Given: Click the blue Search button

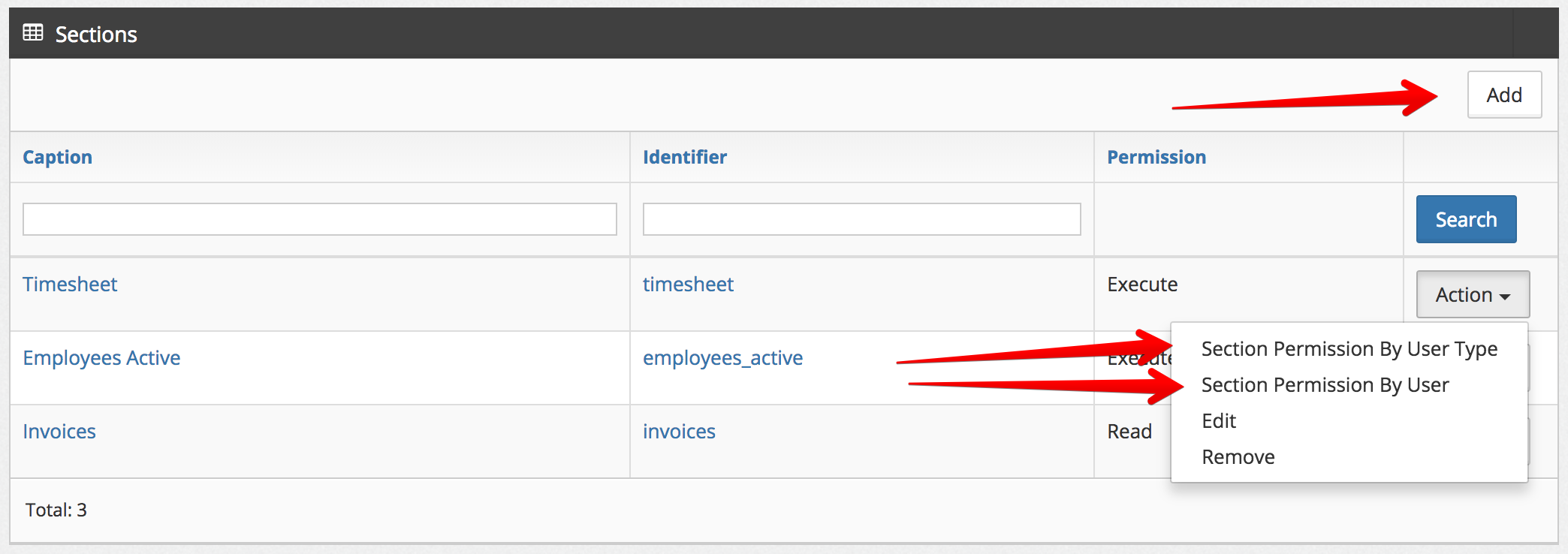Looking at the screenshot, I should coord(1465,219).
